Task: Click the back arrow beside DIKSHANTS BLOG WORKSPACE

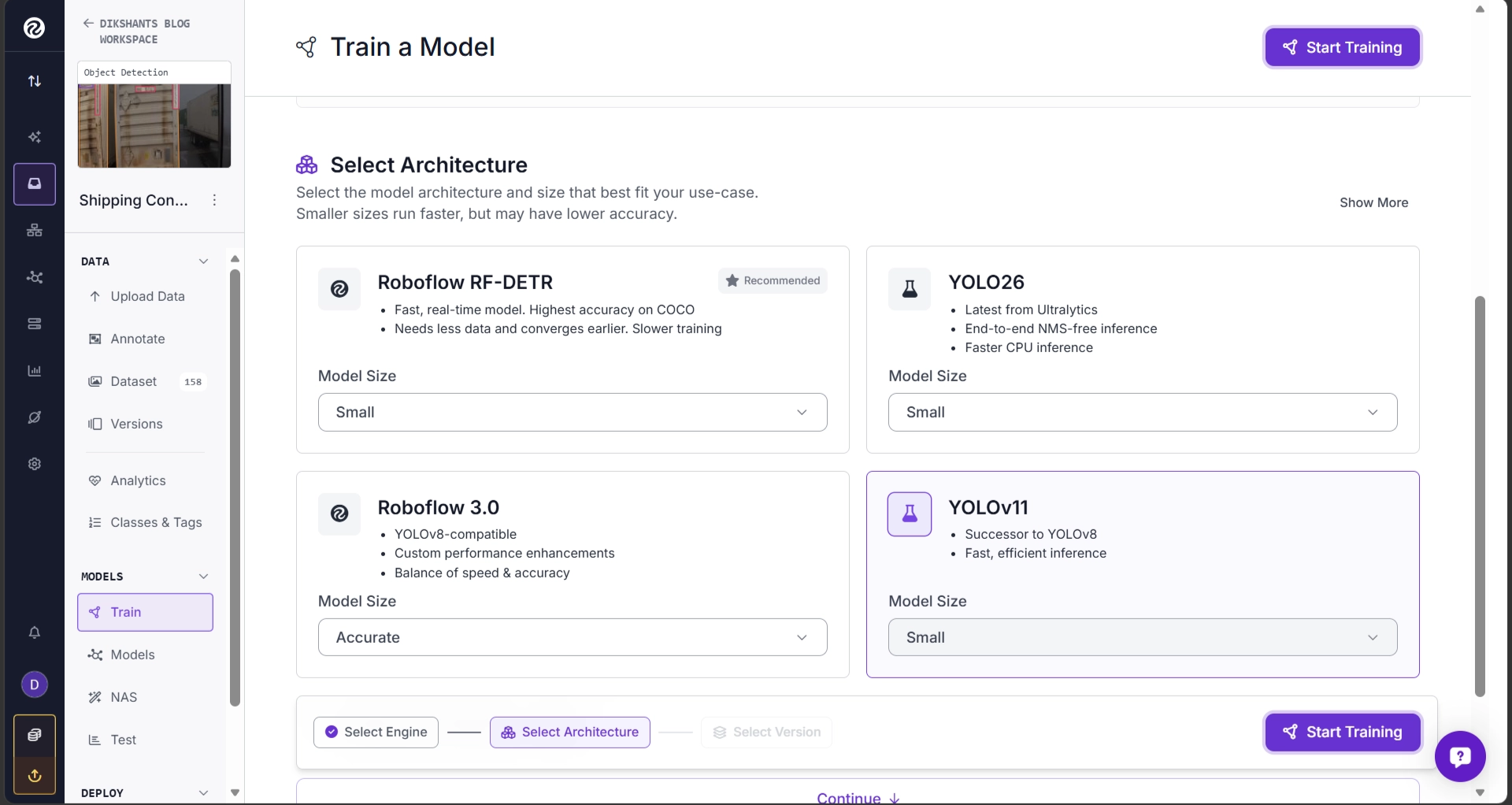Action: (88, 24)
